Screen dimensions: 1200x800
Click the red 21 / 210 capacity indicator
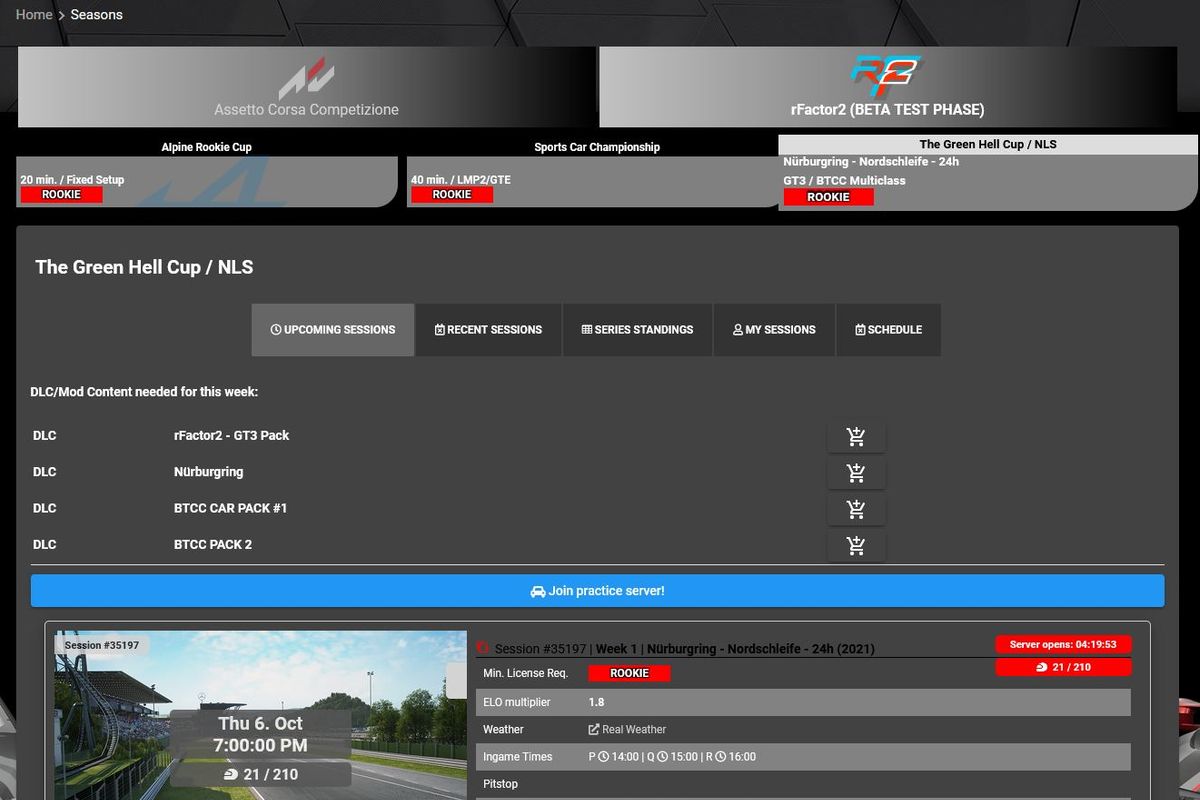click(x=1063, y=667)
